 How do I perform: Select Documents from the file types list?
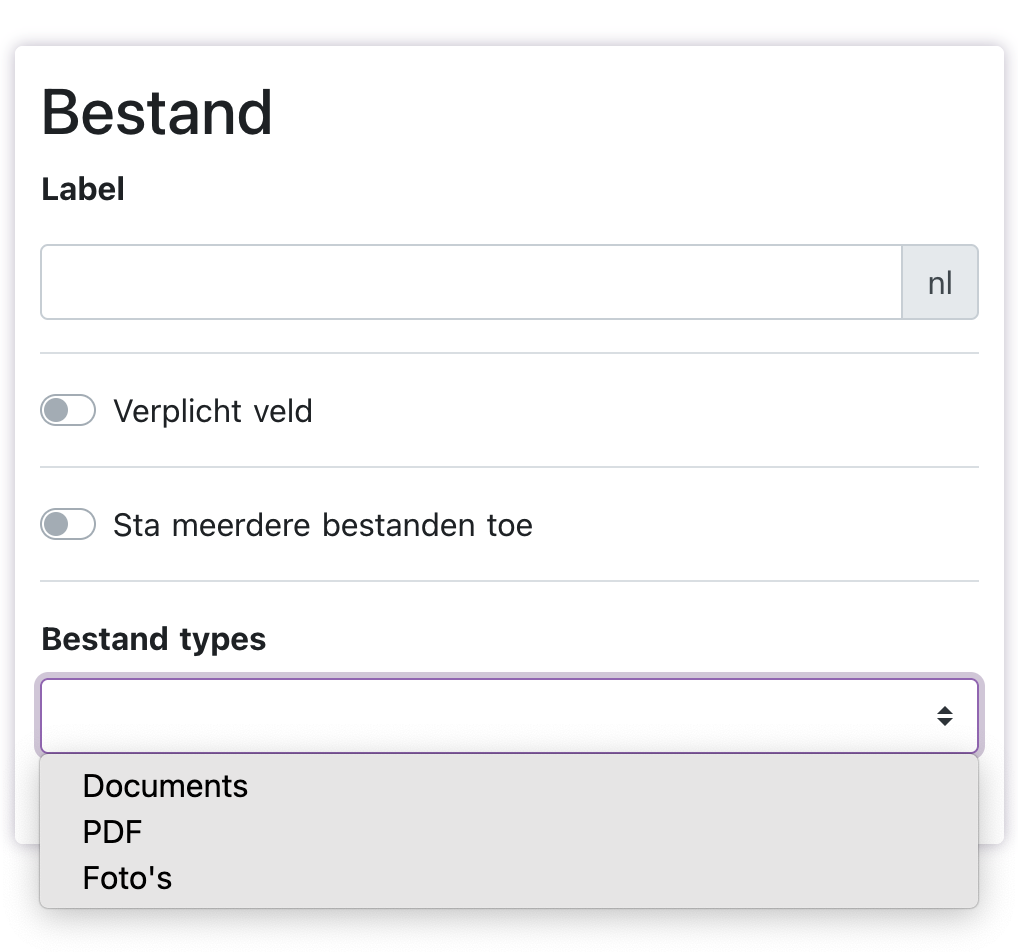pos(165,786)
